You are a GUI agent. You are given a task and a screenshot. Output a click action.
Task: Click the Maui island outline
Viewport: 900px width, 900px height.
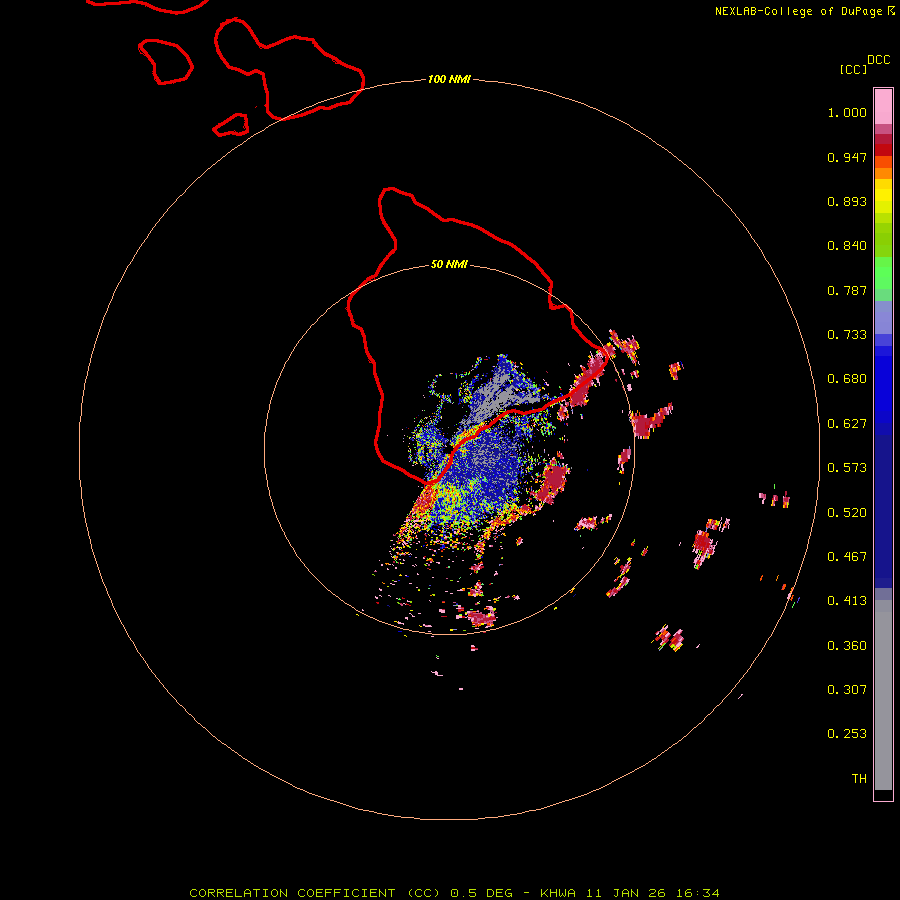point(289,69)
